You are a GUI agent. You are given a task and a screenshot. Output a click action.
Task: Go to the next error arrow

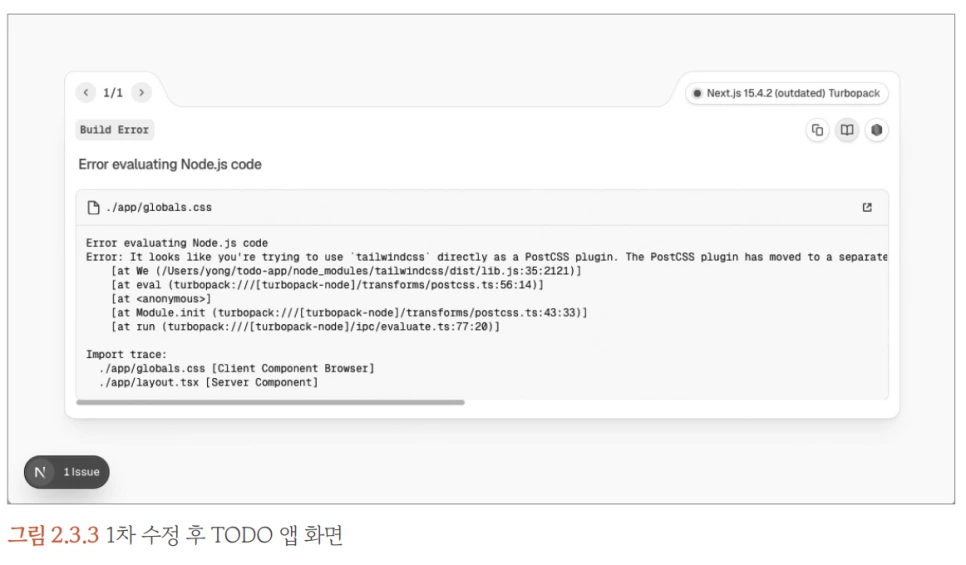142,92
